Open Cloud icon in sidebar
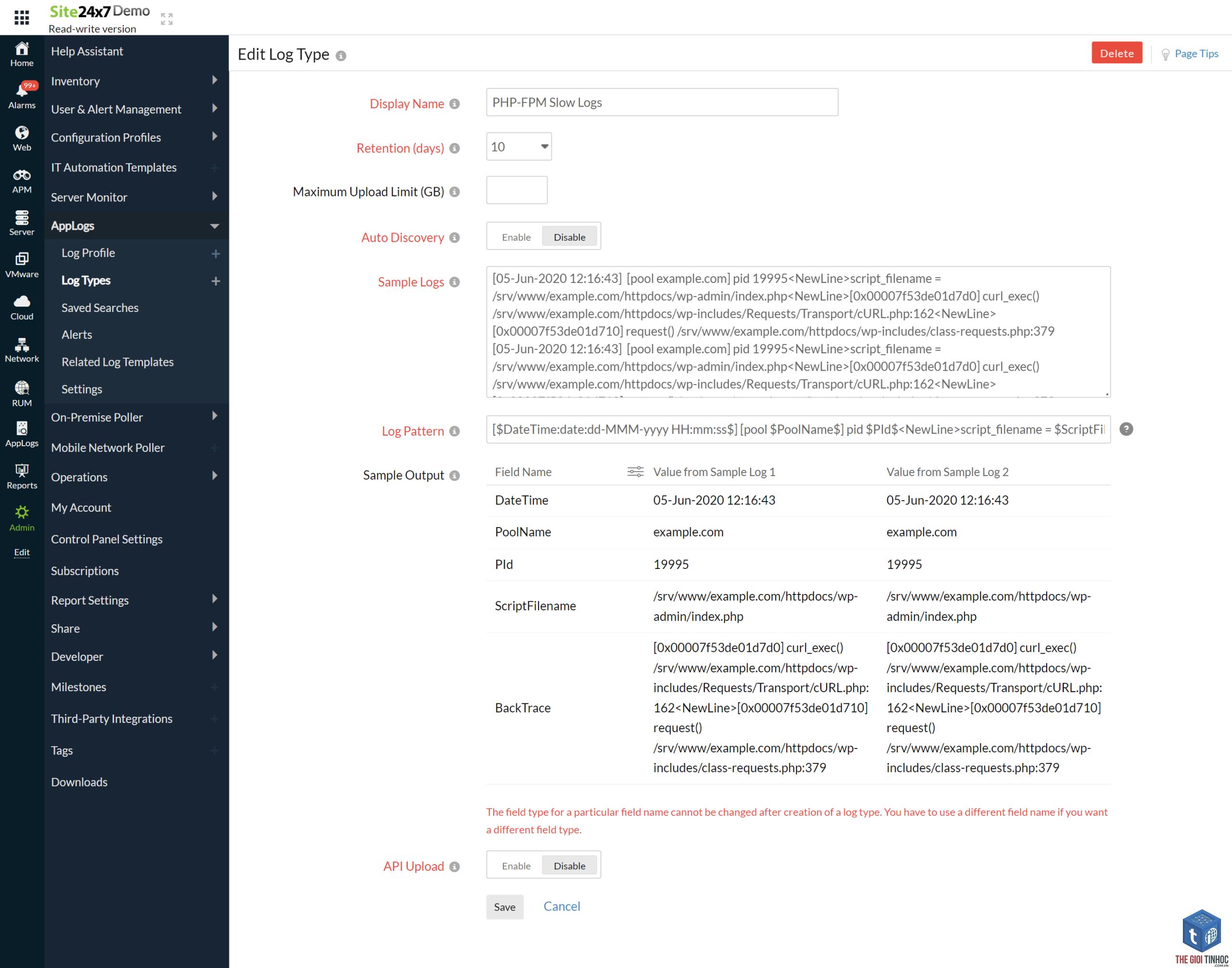 pyautogui.click(x=22, y=308)
